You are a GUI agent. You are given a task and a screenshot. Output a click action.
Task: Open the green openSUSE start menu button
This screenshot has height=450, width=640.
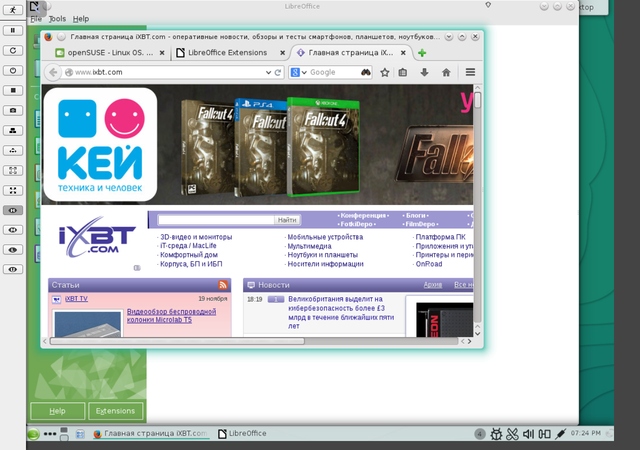click(33, 434)
